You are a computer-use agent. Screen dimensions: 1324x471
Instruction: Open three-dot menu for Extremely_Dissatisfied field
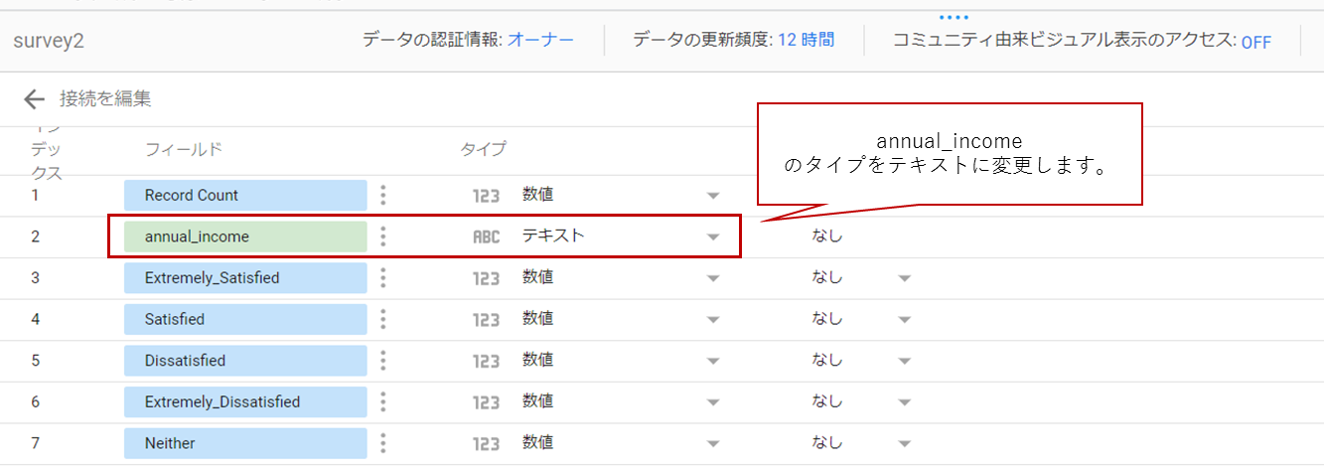coord(383,402)
